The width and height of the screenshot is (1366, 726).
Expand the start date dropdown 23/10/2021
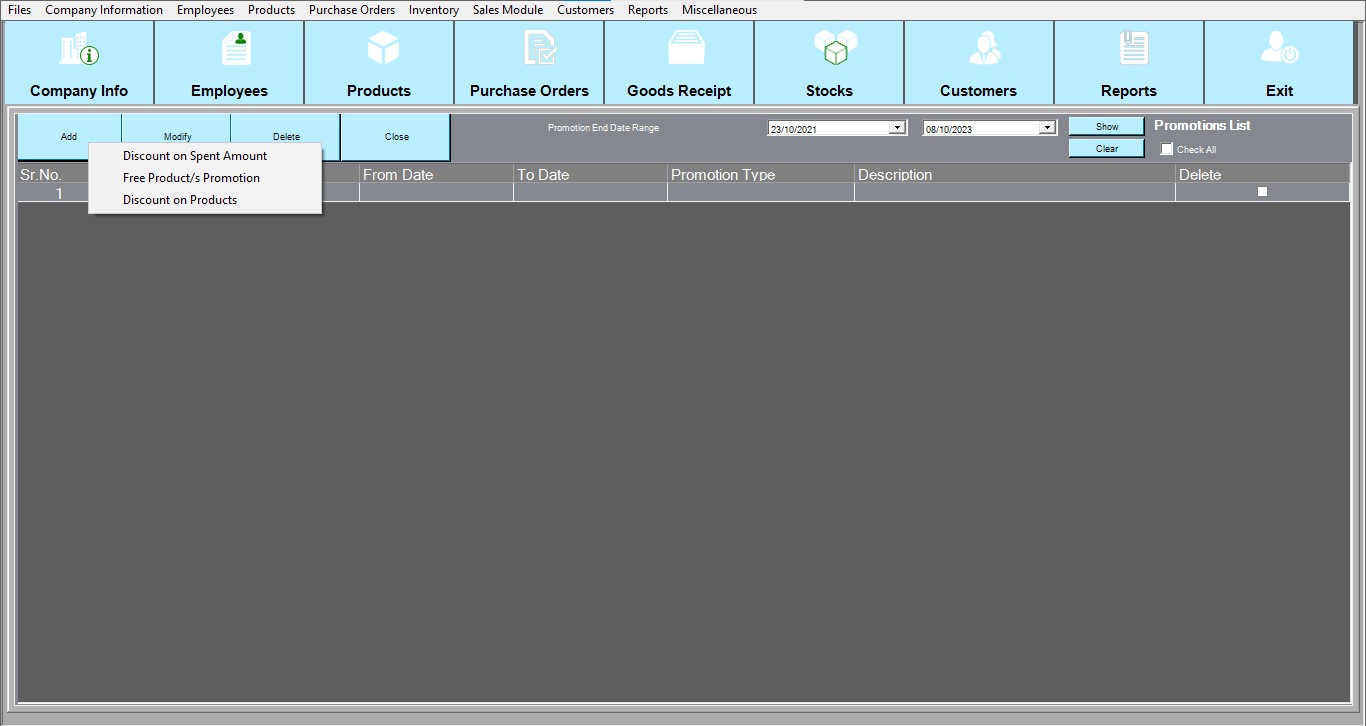click(897, 128)
